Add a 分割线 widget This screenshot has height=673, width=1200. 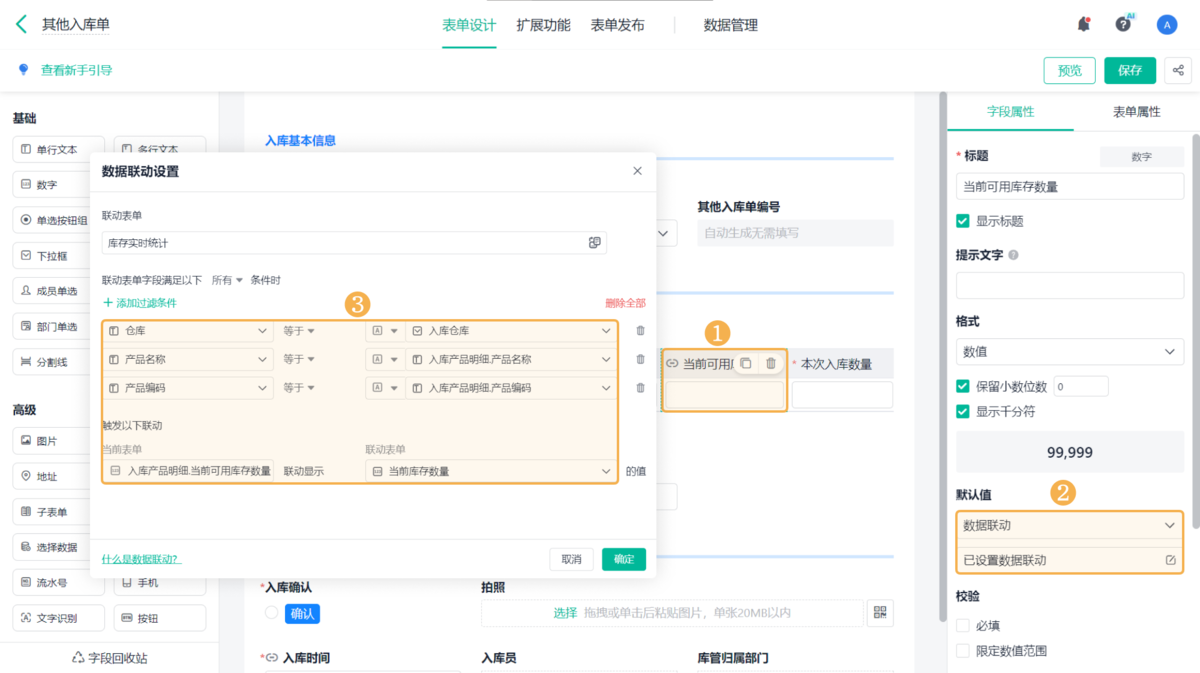coord(59,362)
